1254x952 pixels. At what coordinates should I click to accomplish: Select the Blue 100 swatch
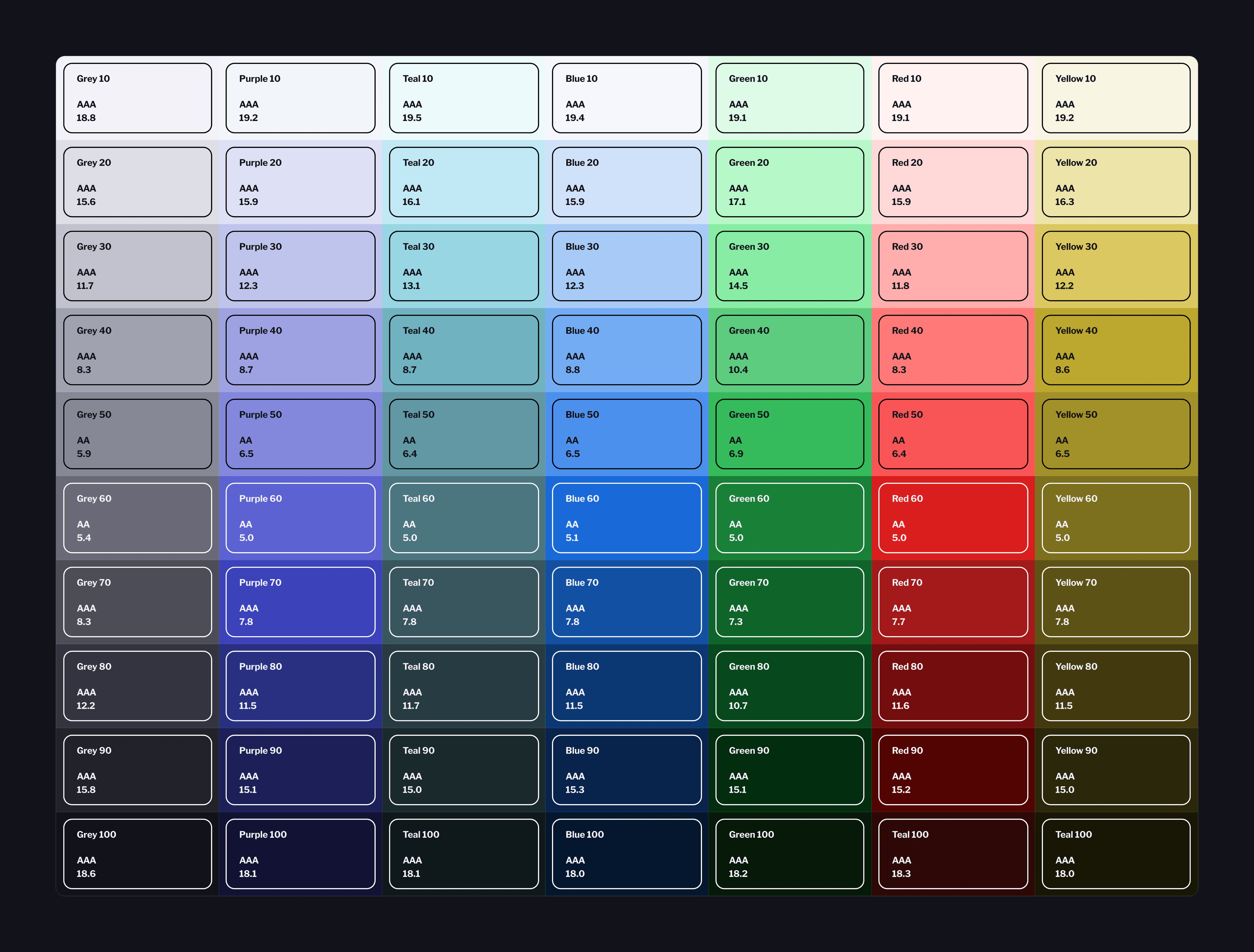coord(626,853)
